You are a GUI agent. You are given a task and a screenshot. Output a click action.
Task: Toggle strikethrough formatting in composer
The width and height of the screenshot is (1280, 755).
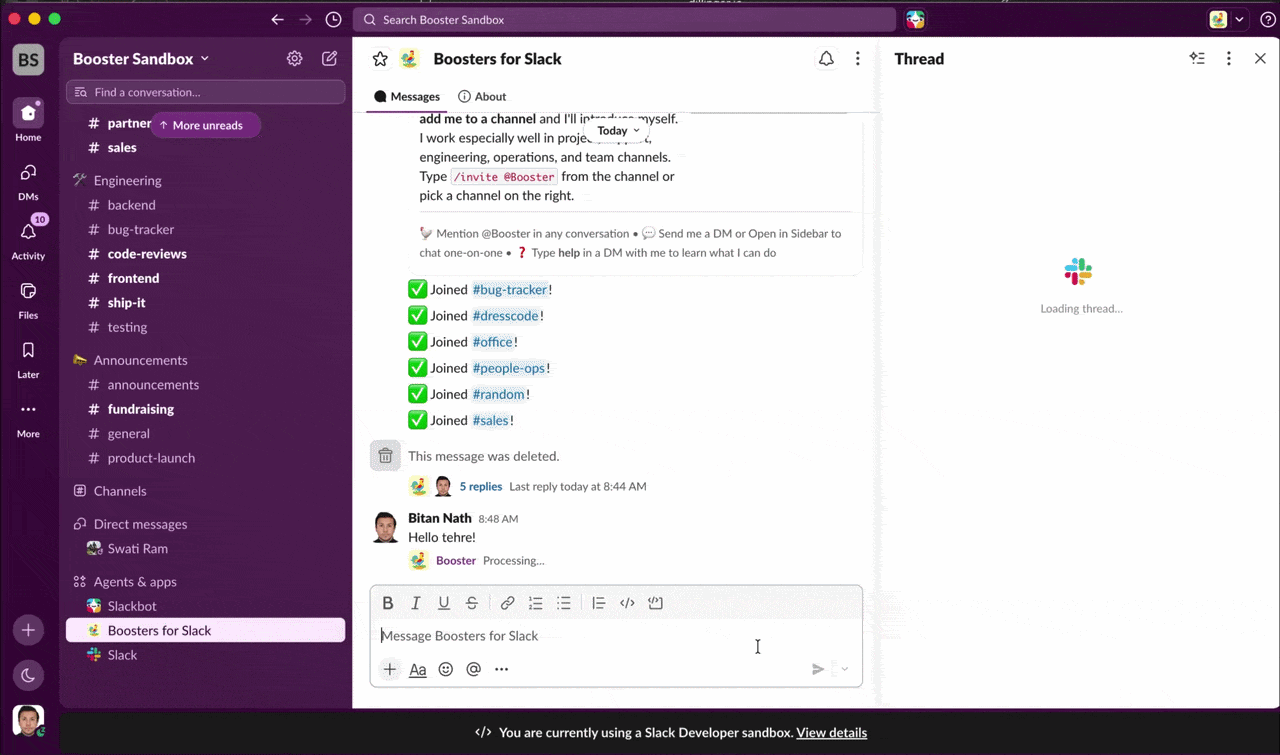[472, 603]
